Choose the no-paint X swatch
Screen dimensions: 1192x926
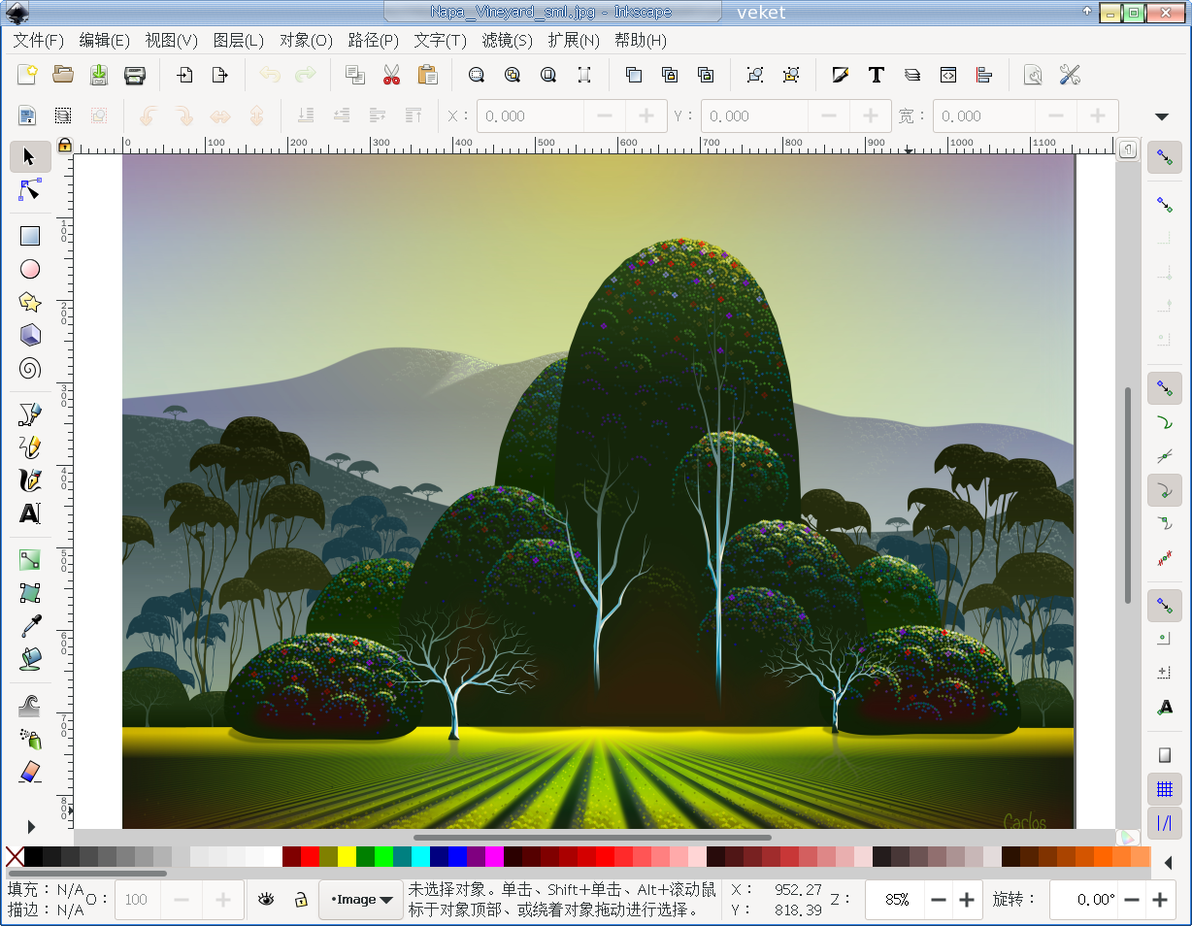(x=14, y=857)
